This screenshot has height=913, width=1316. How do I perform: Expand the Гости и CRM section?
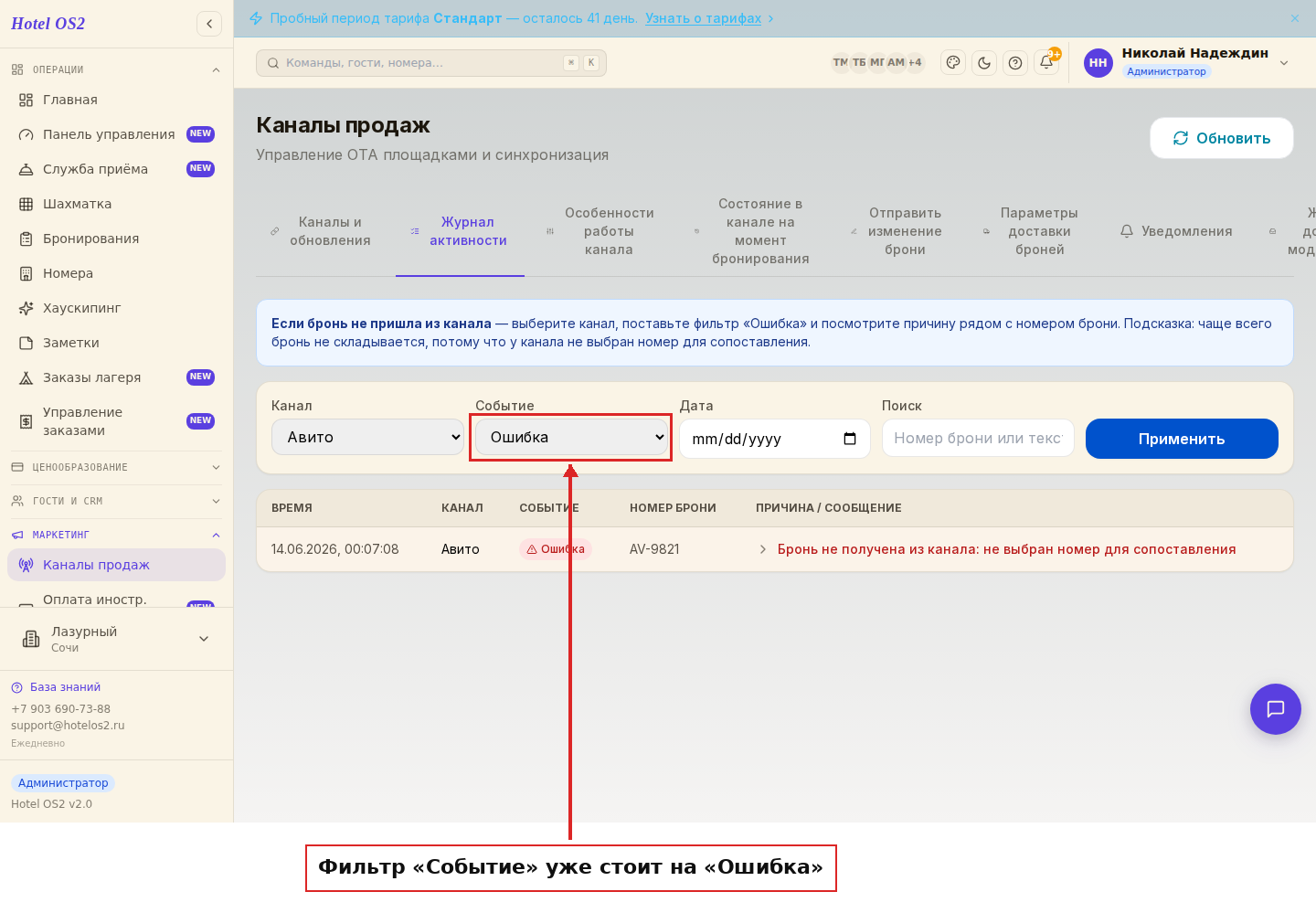pyautogui.click(x=216, y=501)
